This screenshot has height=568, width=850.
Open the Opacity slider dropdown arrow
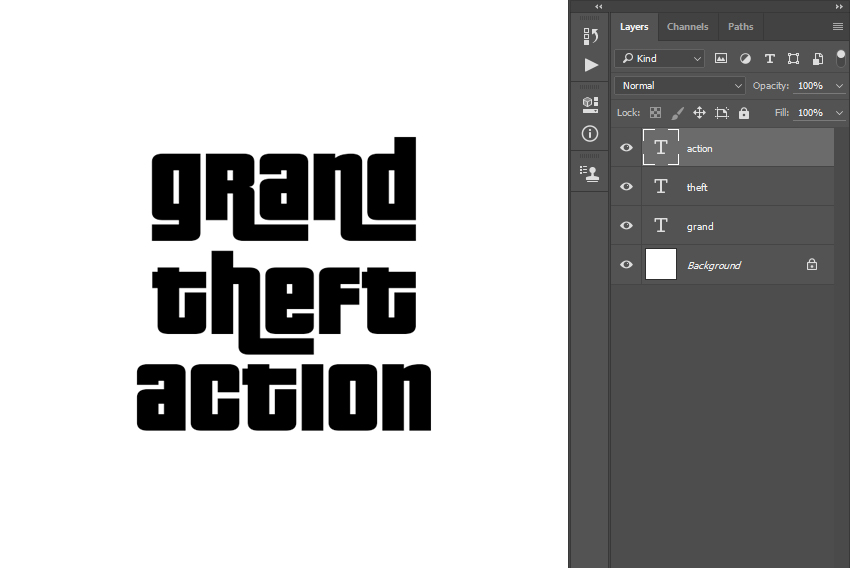[x=839, y=86]
